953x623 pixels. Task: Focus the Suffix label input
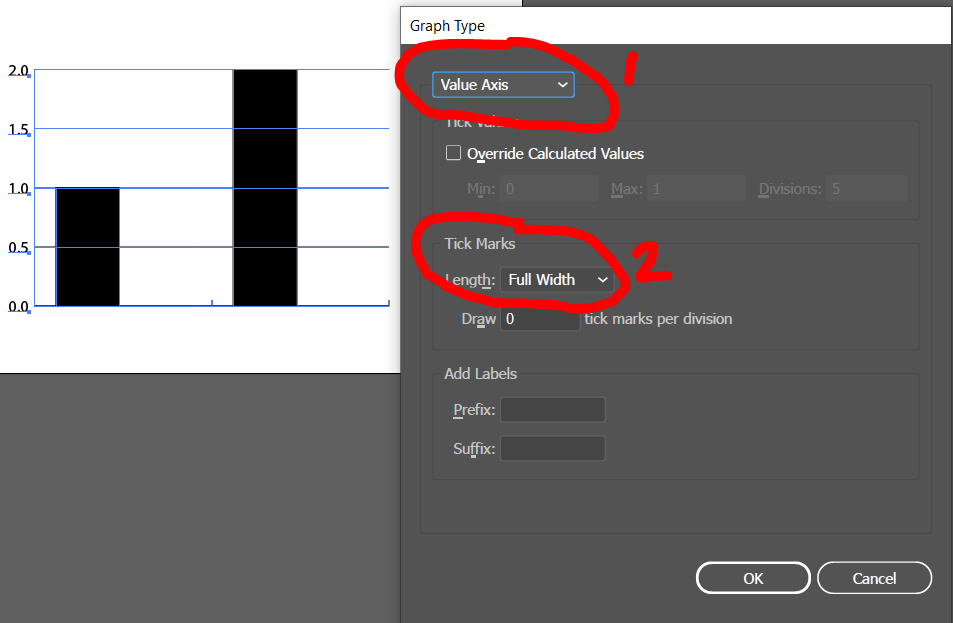coord(552,448)
